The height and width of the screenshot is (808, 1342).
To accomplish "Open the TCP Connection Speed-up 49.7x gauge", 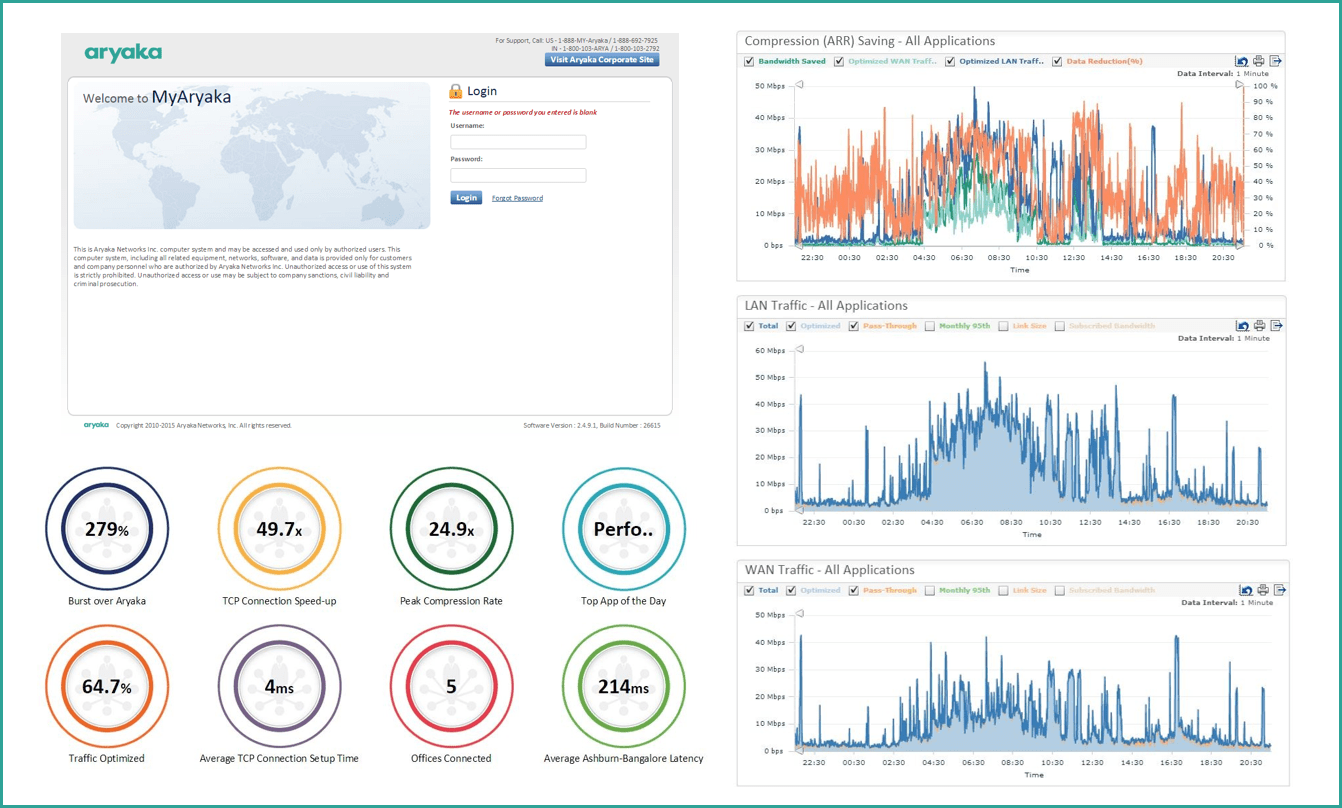I will point(279,529).
